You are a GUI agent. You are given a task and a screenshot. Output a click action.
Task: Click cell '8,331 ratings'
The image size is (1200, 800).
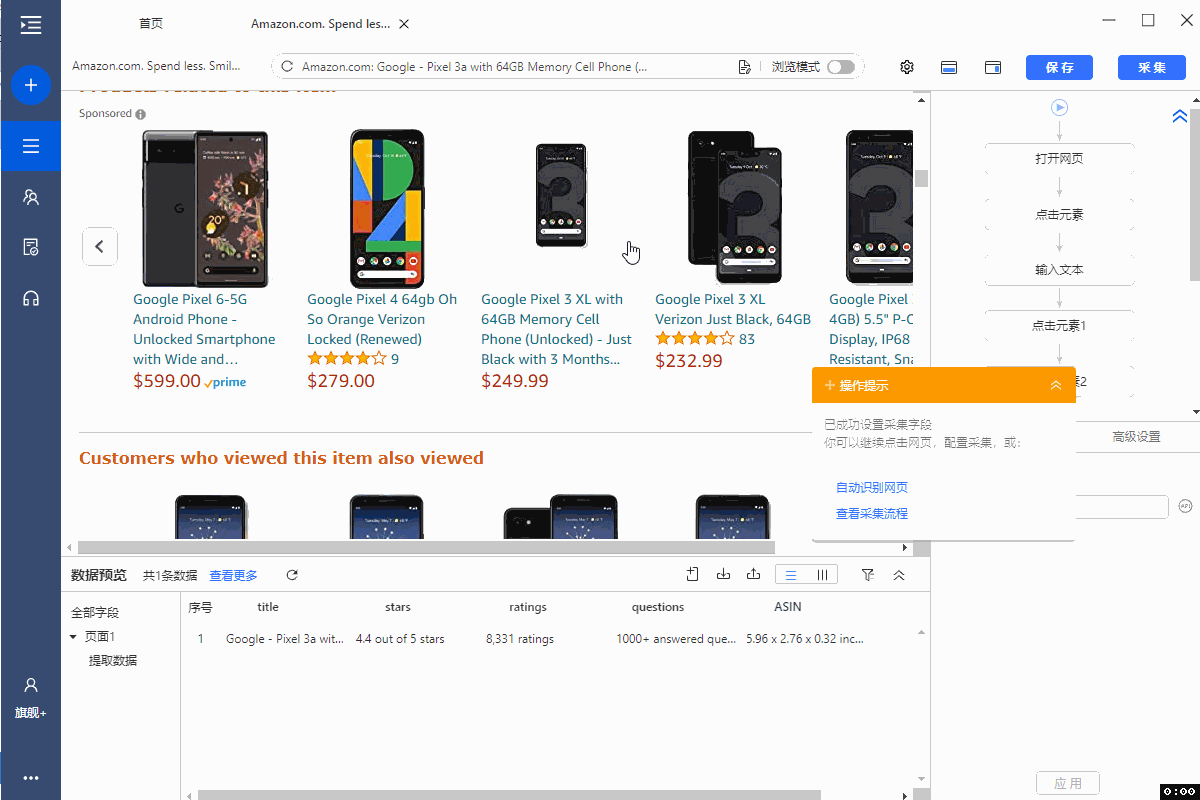tap(520, 639)
